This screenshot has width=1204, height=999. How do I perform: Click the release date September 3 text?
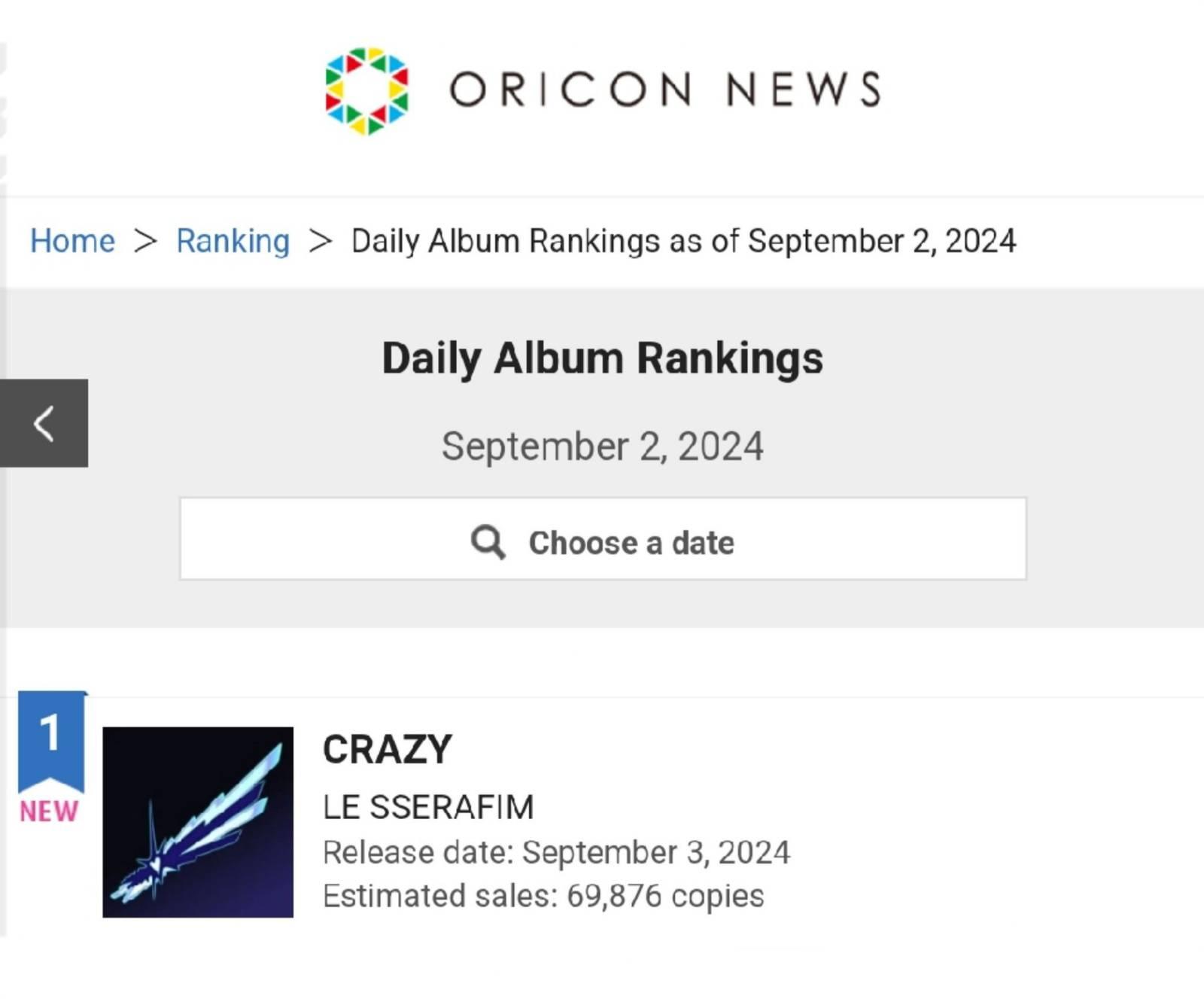point(556,853)
